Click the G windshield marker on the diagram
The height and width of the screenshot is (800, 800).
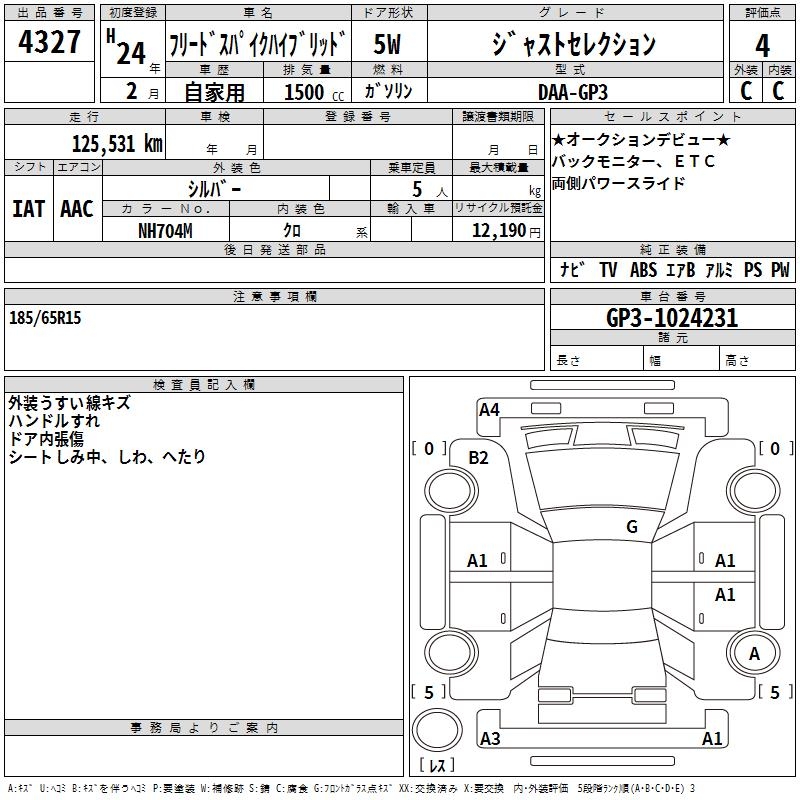click(x=631, y=527)
